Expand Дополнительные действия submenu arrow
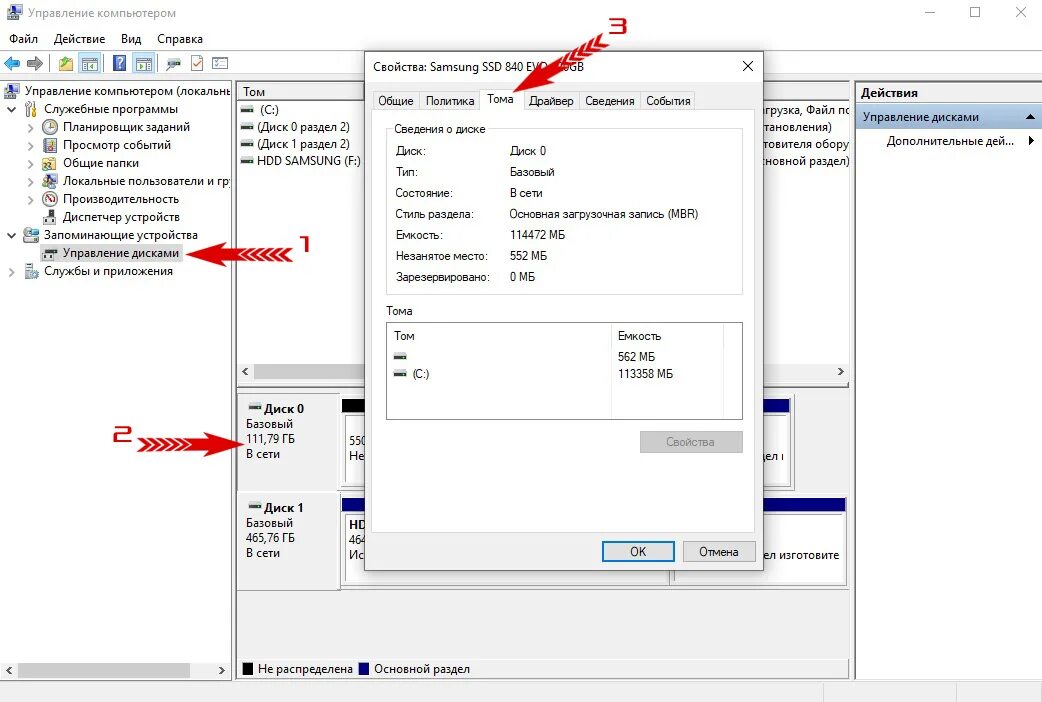1042x702 pixels. 1031,140
